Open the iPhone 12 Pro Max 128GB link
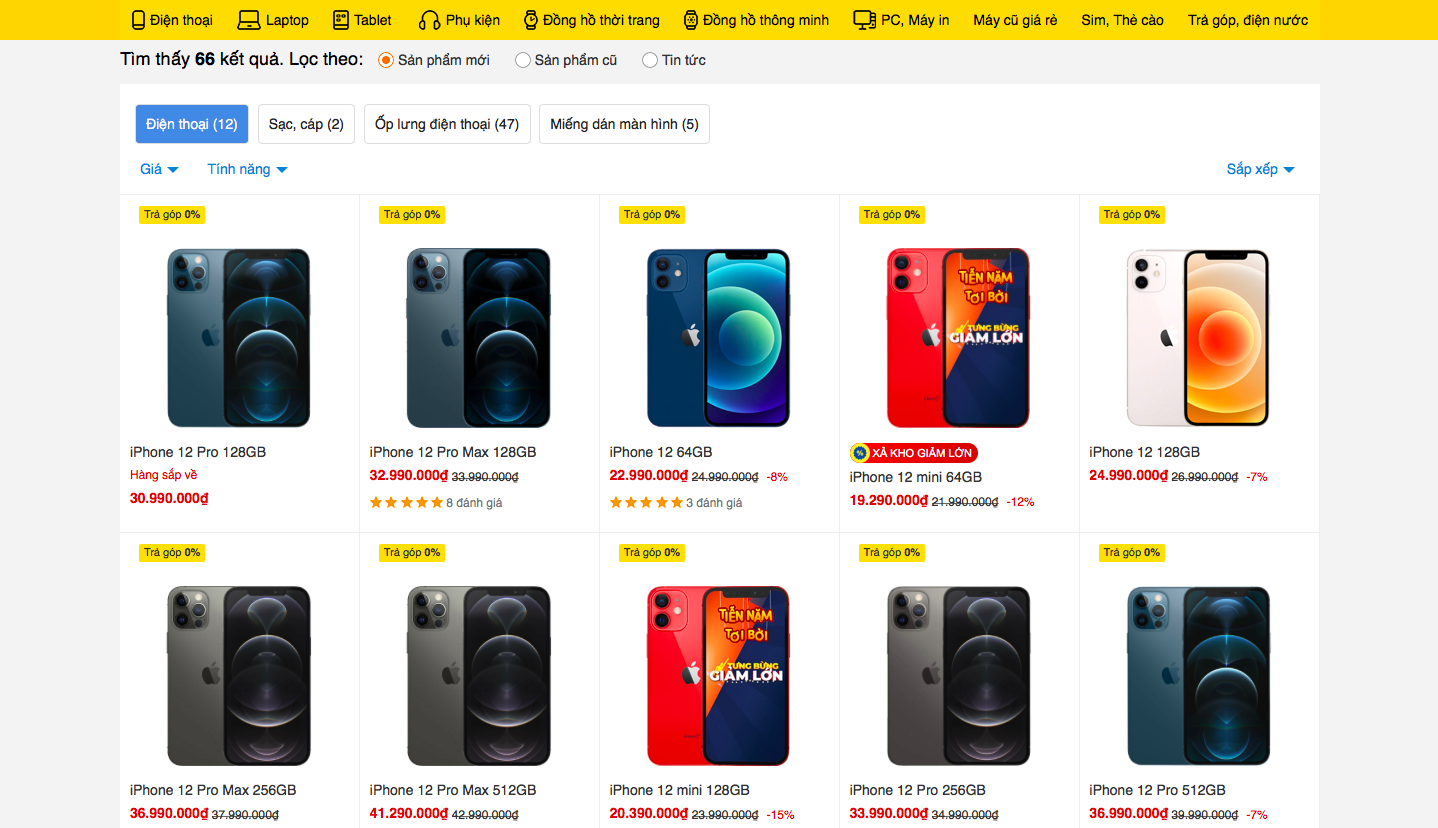Viewport: 1438px width, 828px height. point(453,452)
